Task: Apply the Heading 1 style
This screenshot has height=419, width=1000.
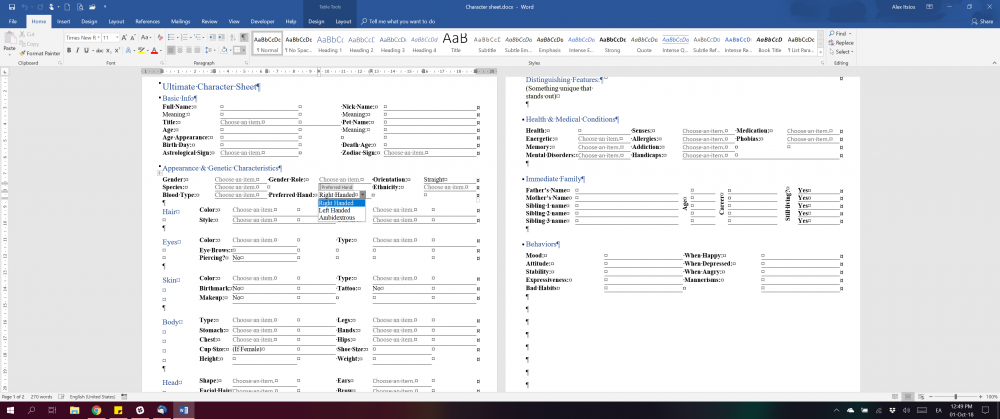Action: coord(330,43)
